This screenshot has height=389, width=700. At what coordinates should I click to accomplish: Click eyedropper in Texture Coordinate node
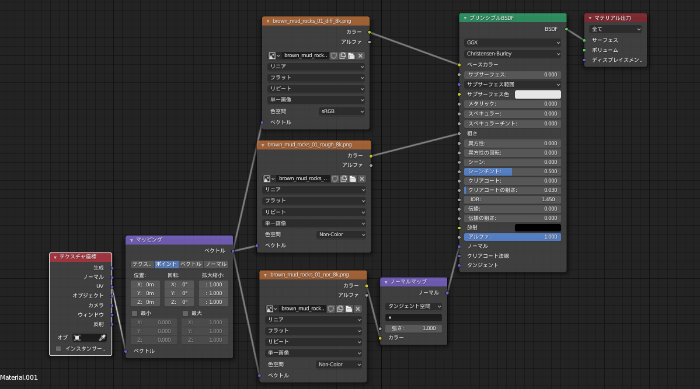[x=102, y=338]
